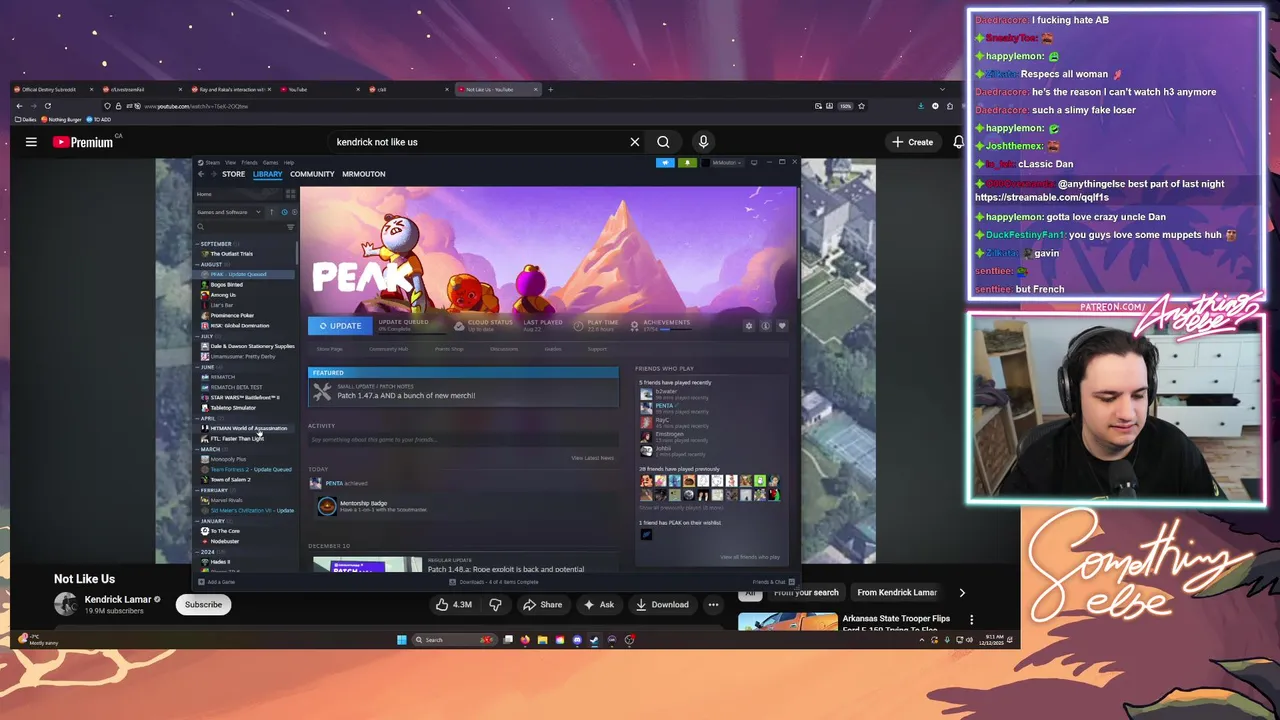Image resolution: width=1280 pixels, height=720 pixels.
Task: Click 'Say something about this game' activity field
Action: (463, 440)
